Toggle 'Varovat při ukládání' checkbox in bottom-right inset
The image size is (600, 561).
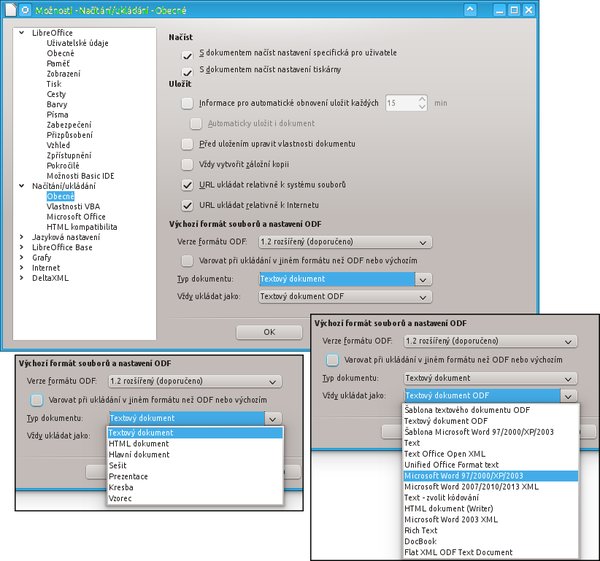click(x=332, y=360)
